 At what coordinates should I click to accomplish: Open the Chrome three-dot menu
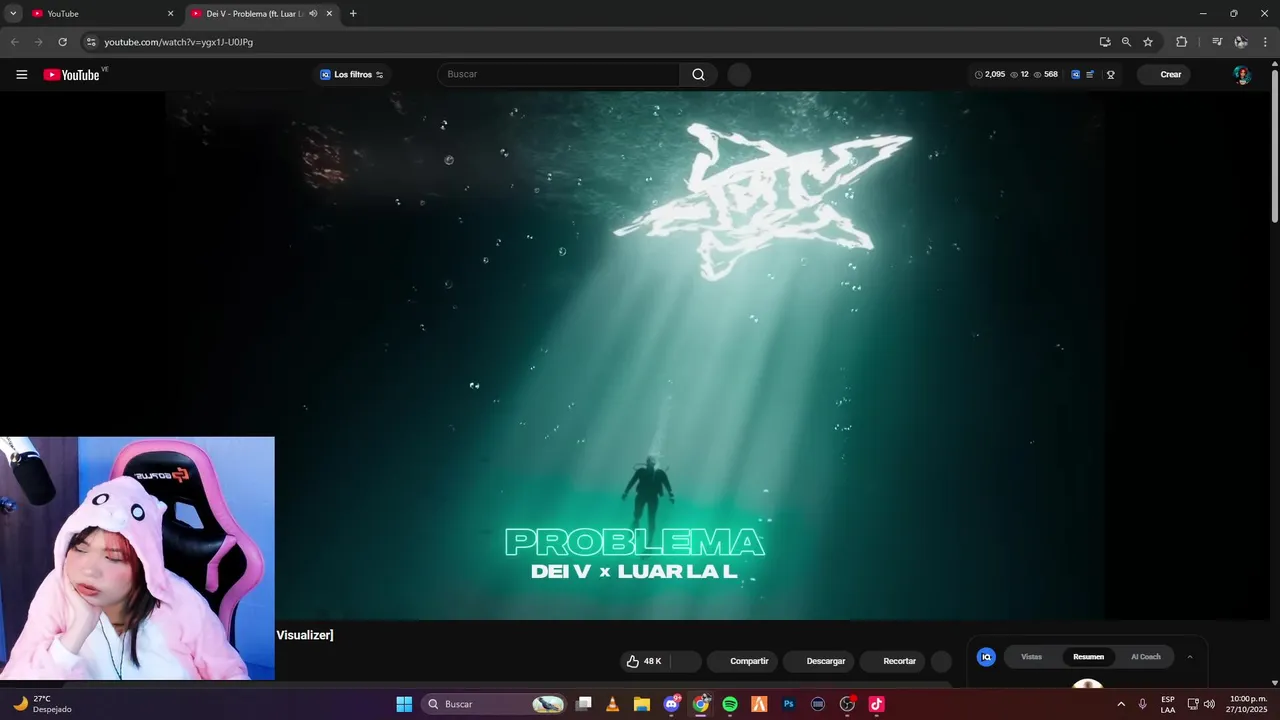click(1264, 42)
